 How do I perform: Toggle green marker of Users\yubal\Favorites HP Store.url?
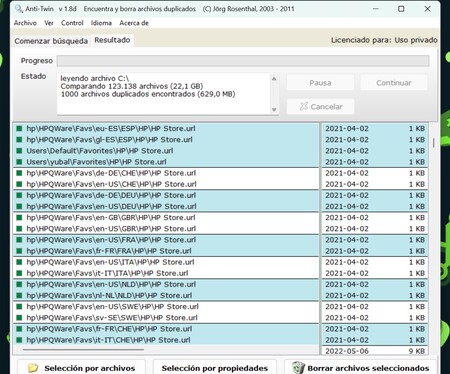click(19, 162)
